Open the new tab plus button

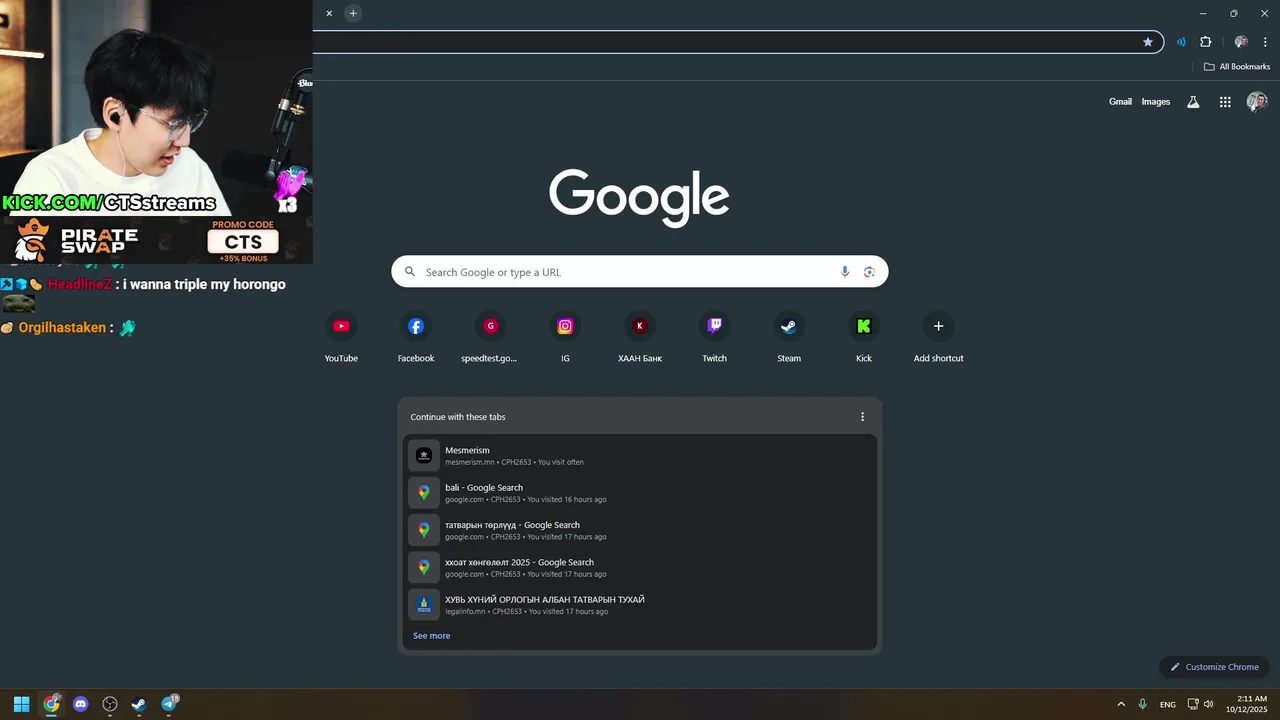(353, 13)
